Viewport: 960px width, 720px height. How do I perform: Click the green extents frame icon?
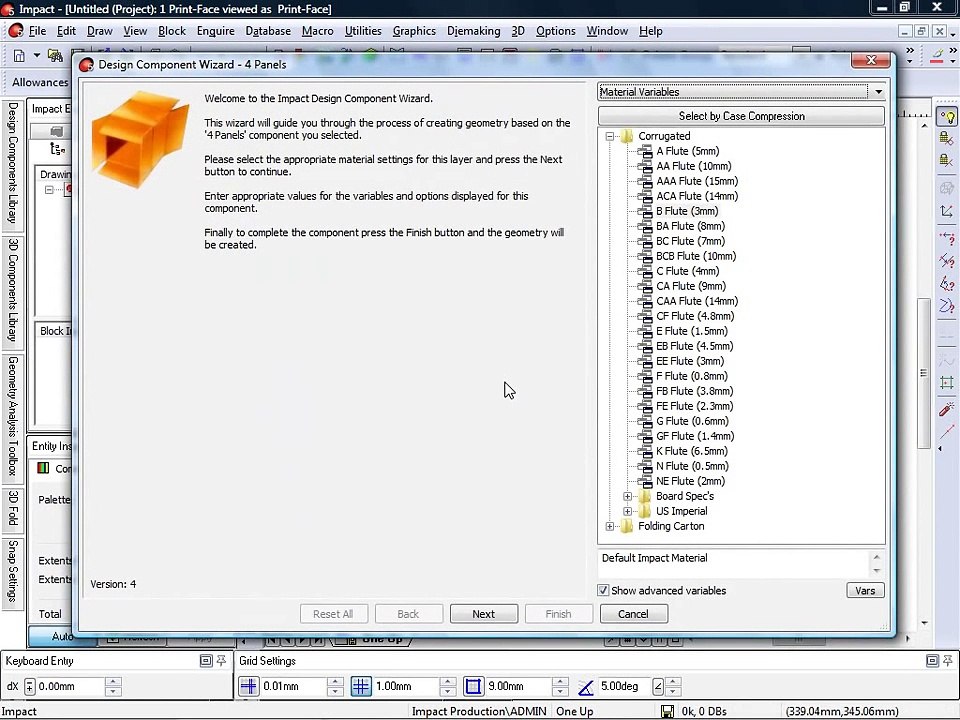pyautogui.click(x=947, y=383)
